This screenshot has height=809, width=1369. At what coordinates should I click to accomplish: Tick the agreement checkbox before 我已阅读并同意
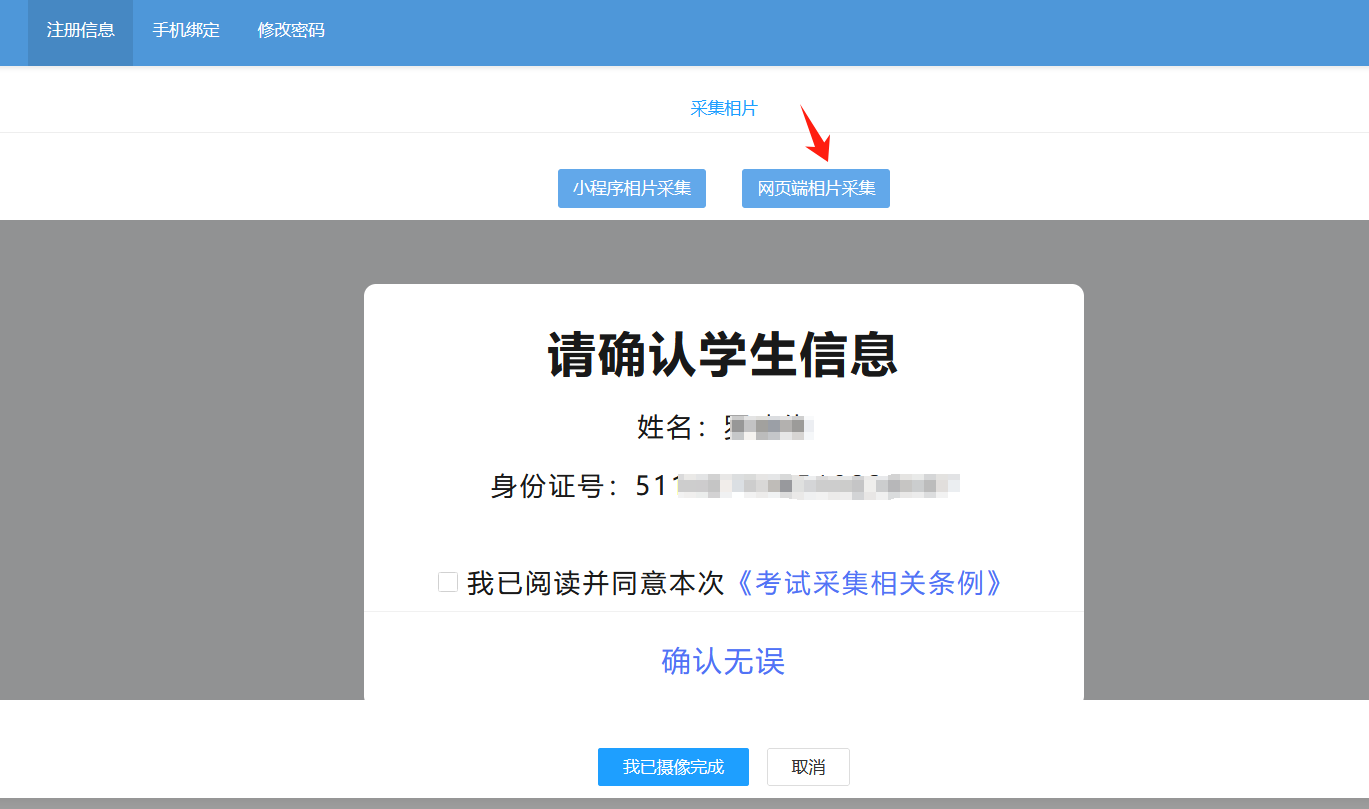coord(448,582)
